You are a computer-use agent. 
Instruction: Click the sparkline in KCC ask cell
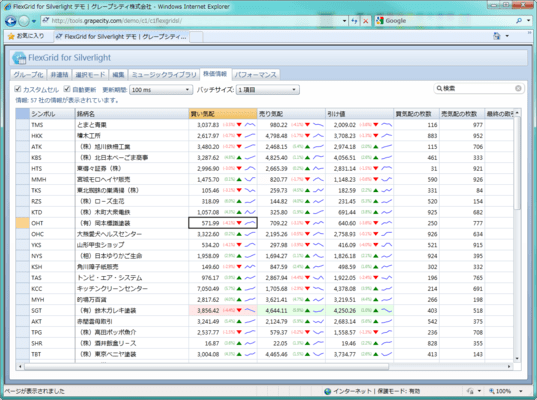tap(318, 289)
